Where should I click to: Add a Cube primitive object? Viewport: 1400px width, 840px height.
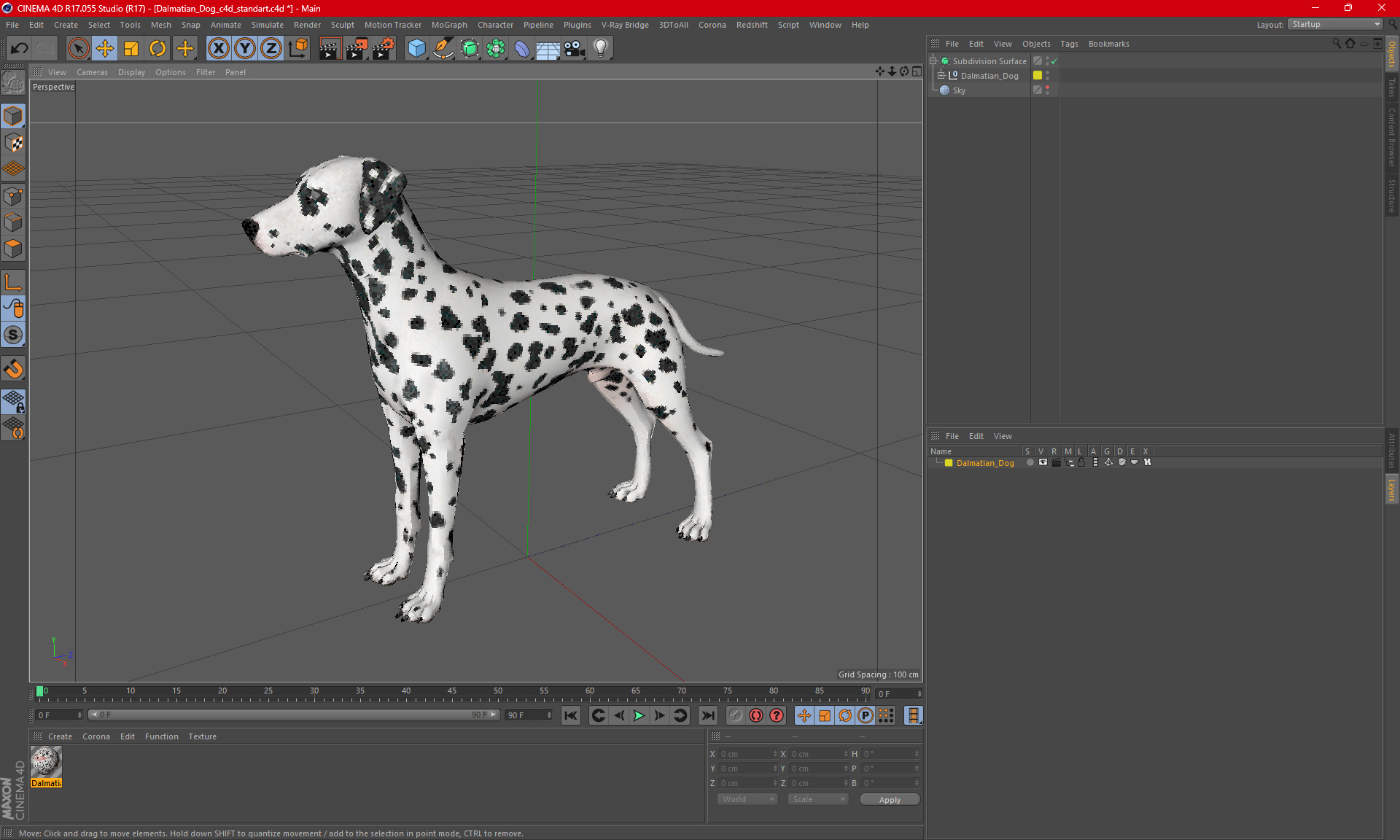tap(416, 49)
